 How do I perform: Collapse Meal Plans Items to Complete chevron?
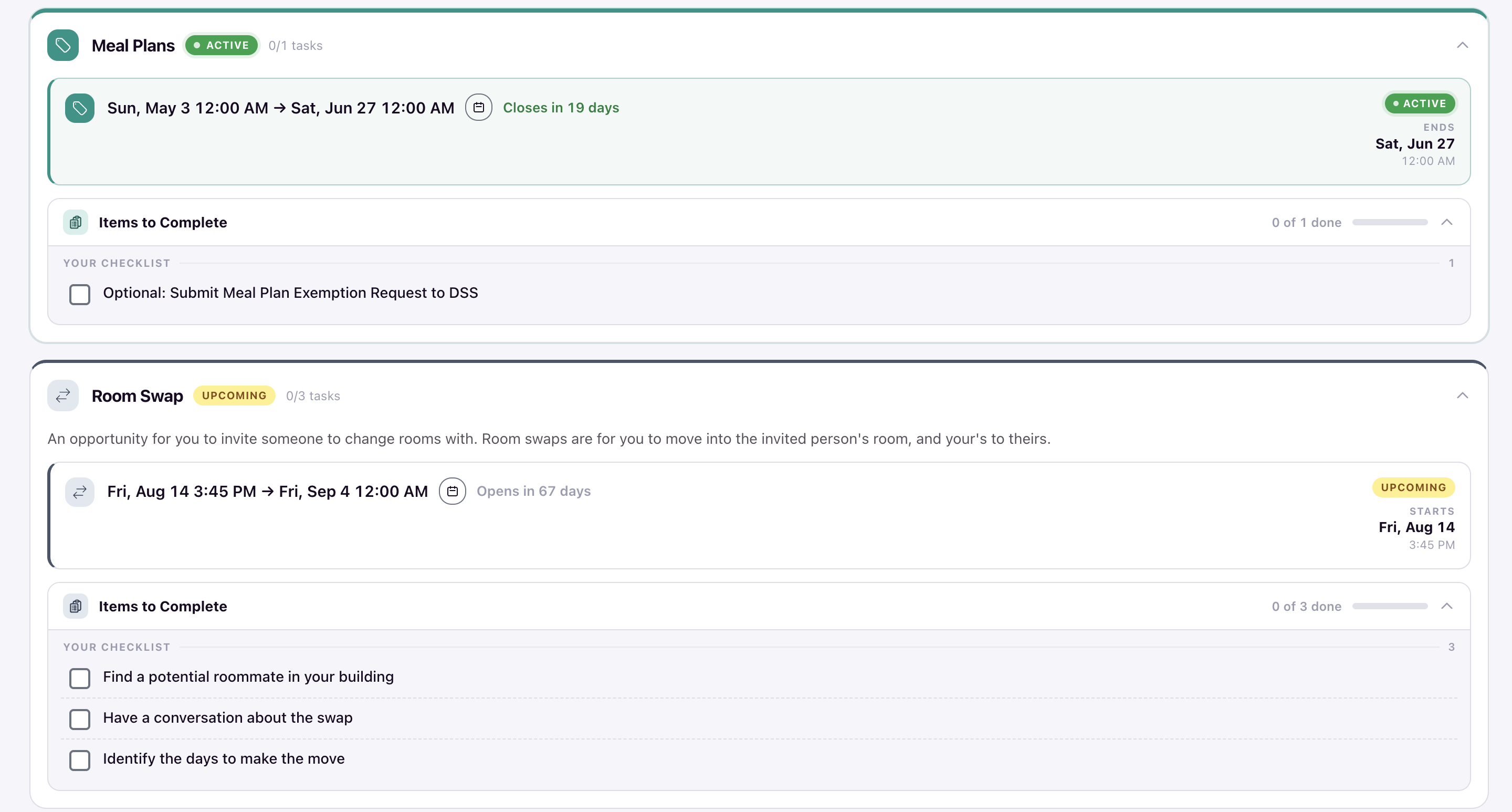[1447, 222]
